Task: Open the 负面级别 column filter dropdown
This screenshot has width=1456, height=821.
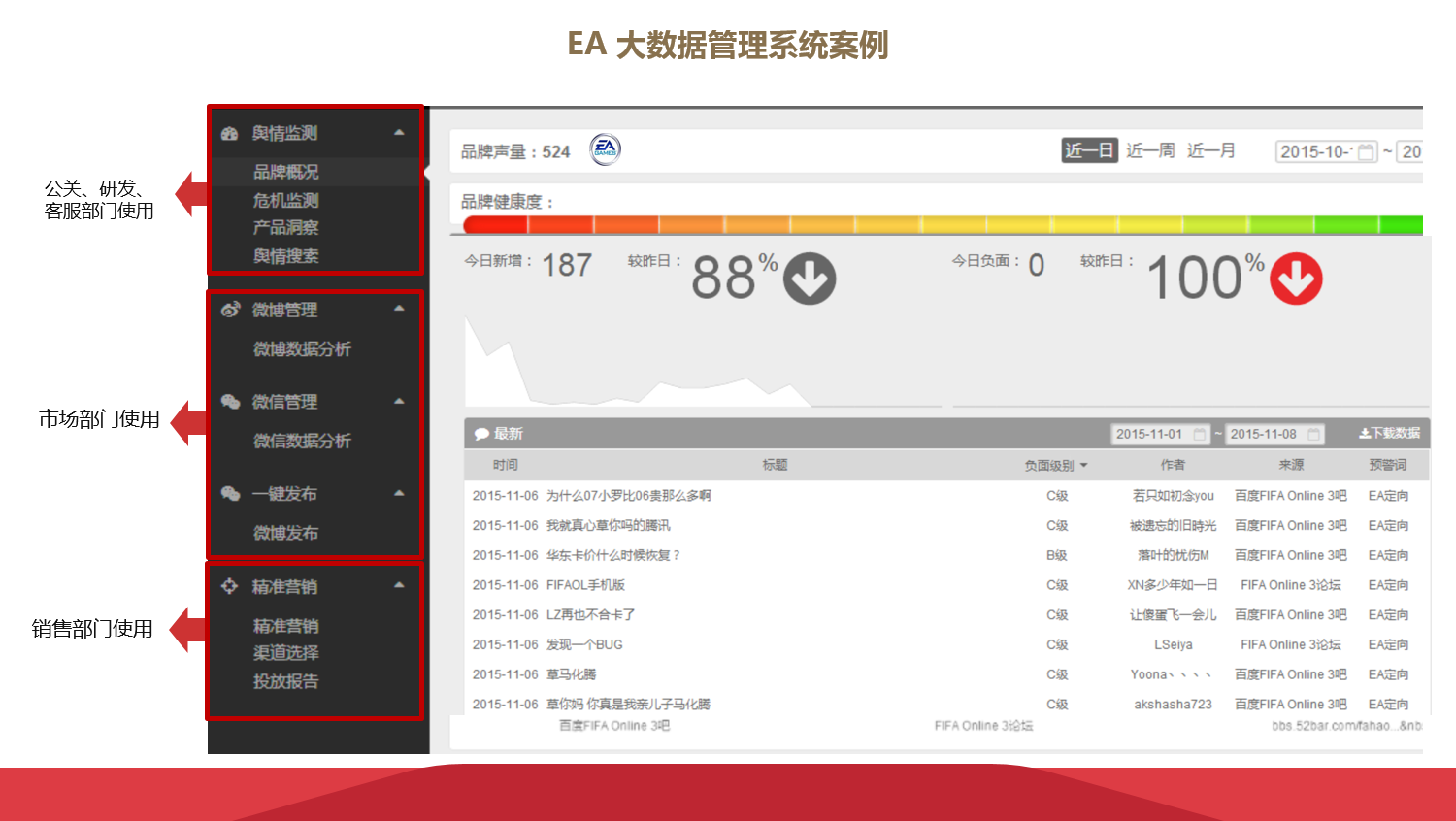Action: pyautogui.click(x=1083, y=466)
